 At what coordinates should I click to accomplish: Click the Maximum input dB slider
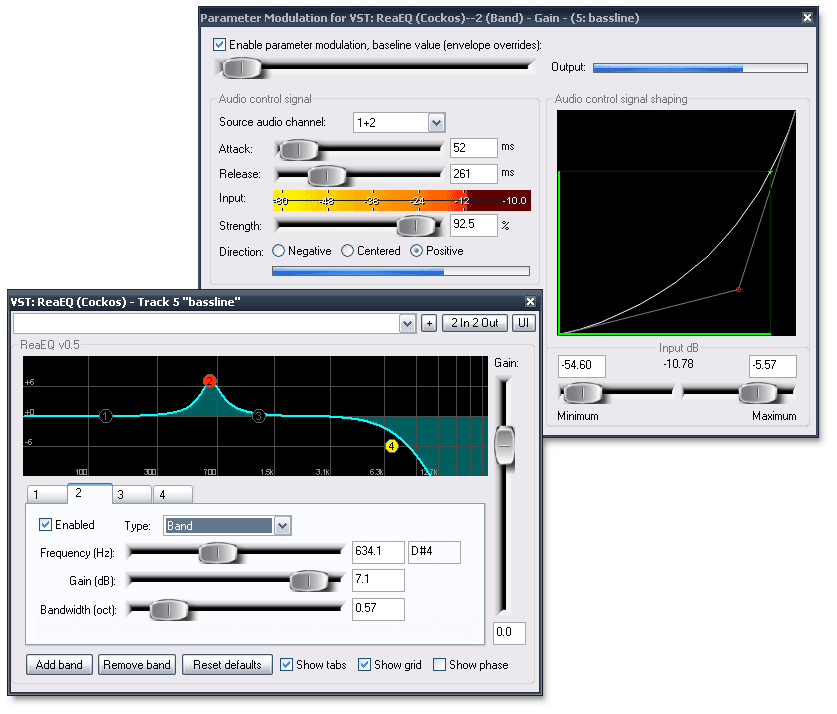coord(757,393)
